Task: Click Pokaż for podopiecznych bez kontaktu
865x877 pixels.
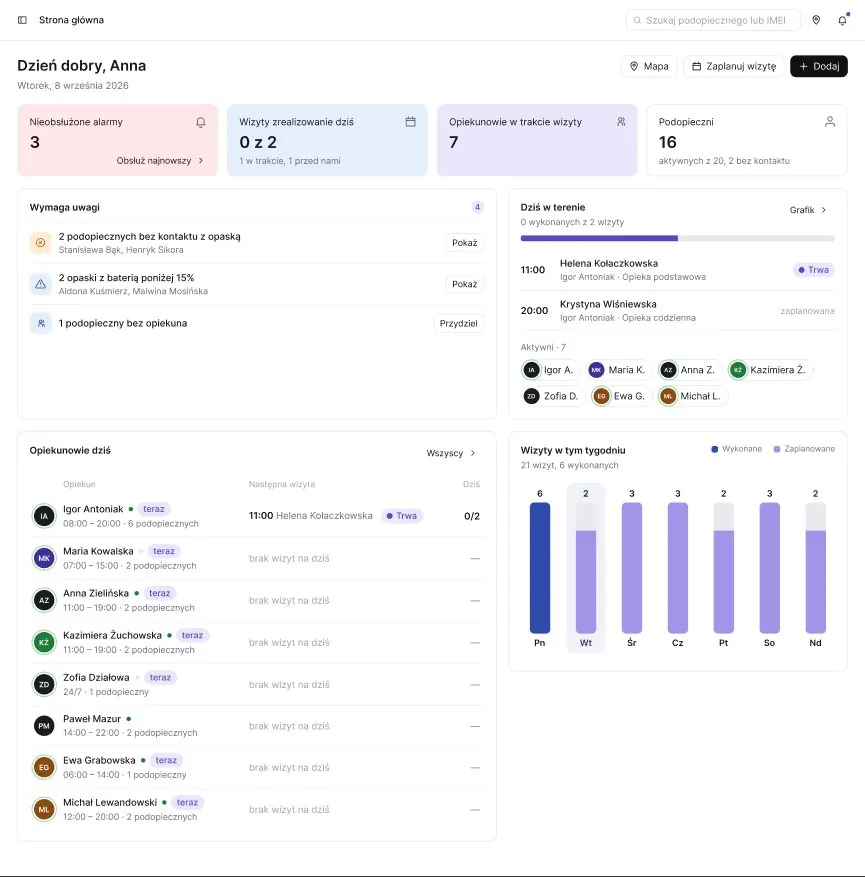Action: coord(465,243)
